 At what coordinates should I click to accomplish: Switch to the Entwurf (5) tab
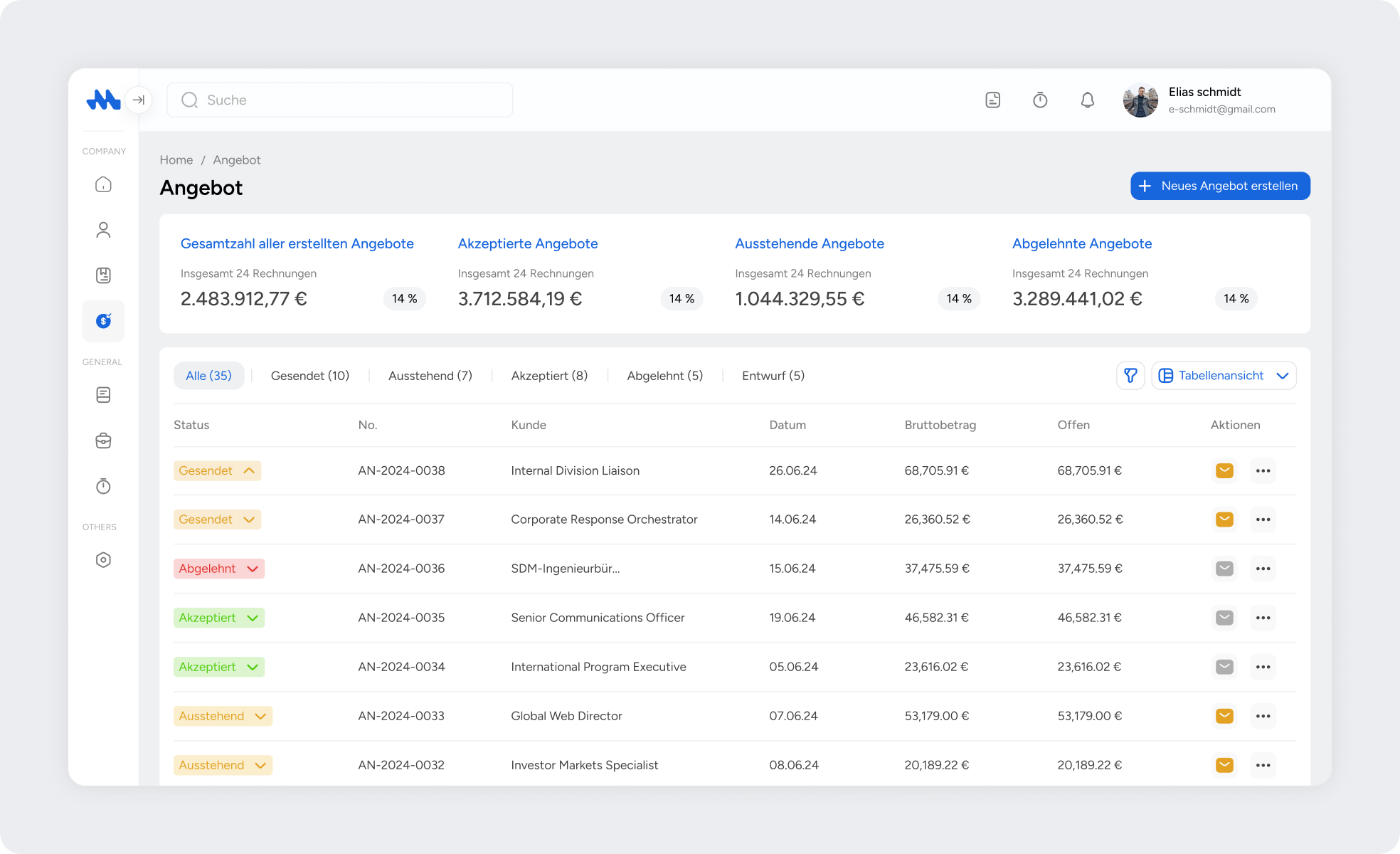pyautogui.click(x=773, y=376)
